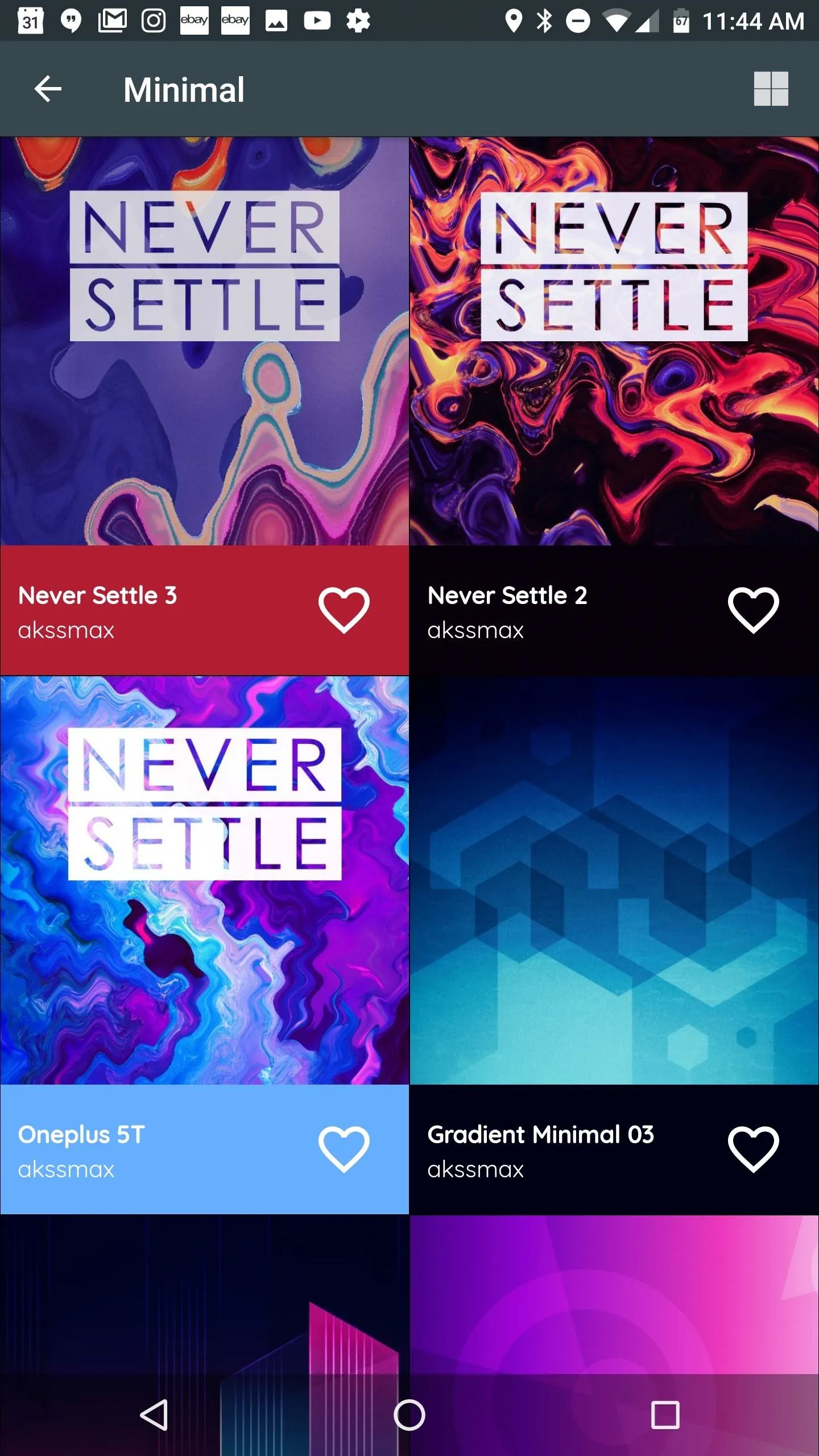Open the pink-purple gradient wallpaper thumbnail
819x1456 pixels.
pyautogui.click(x=614, y=1295)
